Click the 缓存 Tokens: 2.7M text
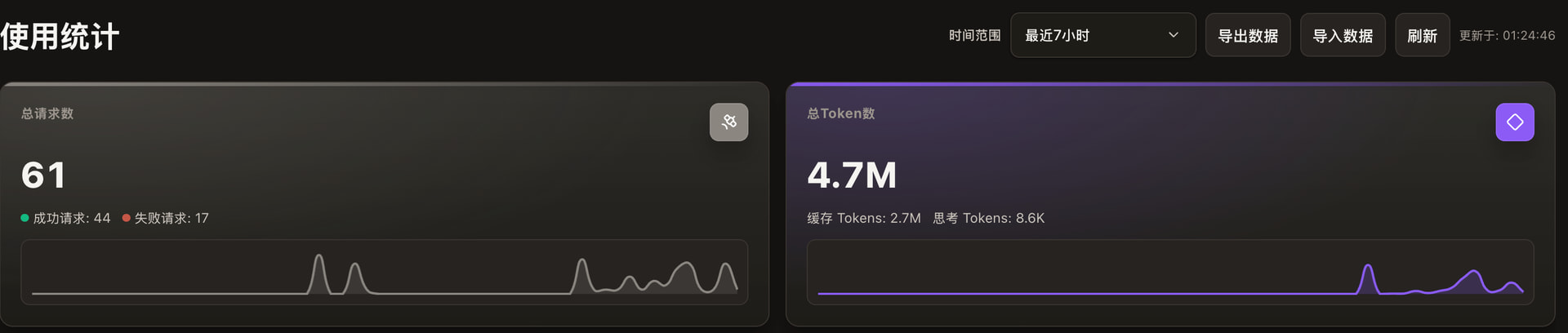Image resolution: width=1568 pixels, height=333 pixels. [x=863, y=218]
